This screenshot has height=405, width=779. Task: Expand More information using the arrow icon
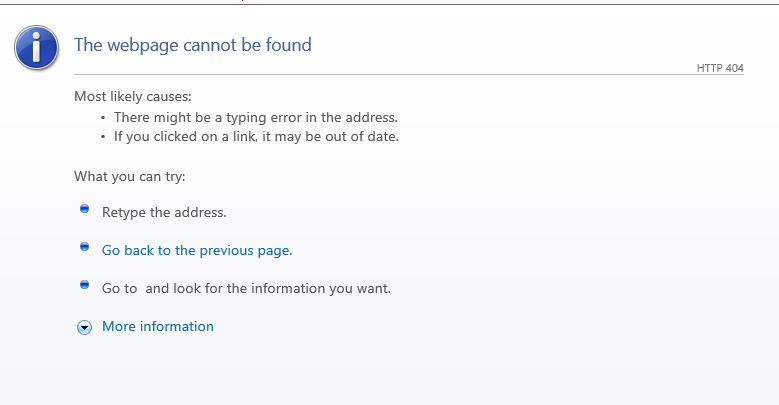(x=85, y=327)
